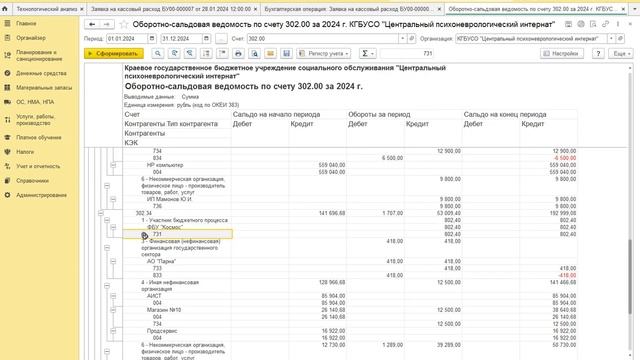640x360 pixels.
Task: Save the report with the diskette icon
Action: pyautogui.click(x=287, y=53)
